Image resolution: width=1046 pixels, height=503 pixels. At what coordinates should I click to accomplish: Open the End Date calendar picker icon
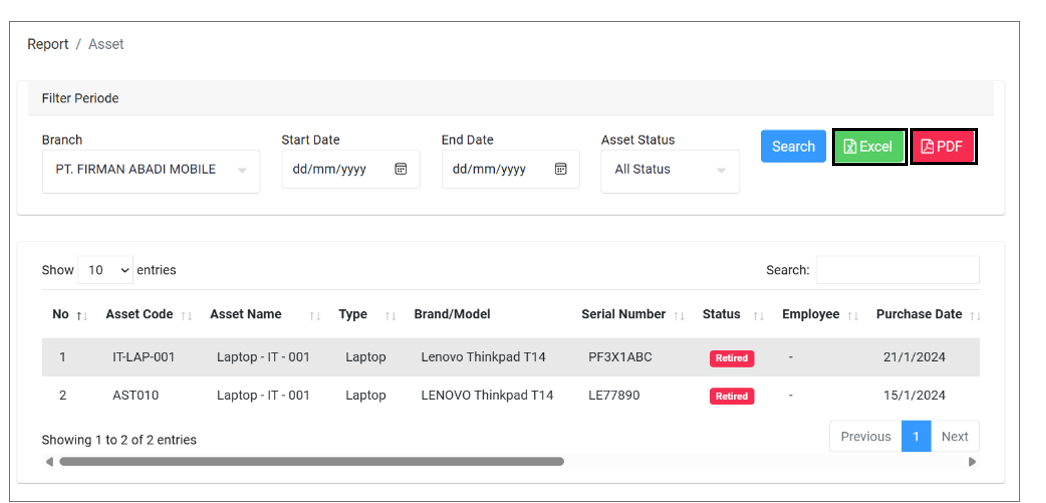(x=561, y=169)
